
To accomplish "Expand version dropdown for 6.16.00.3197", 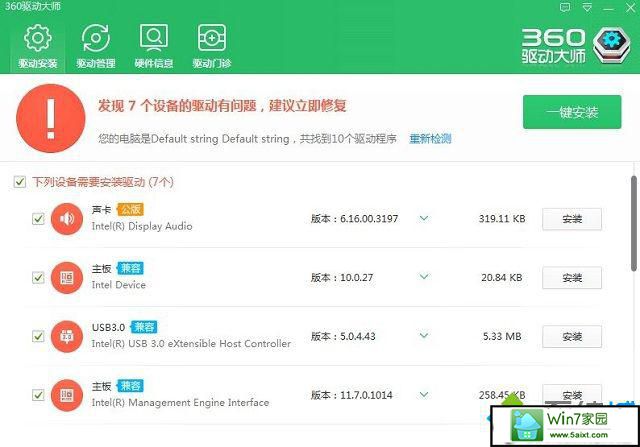I will (x=424, y=218).
